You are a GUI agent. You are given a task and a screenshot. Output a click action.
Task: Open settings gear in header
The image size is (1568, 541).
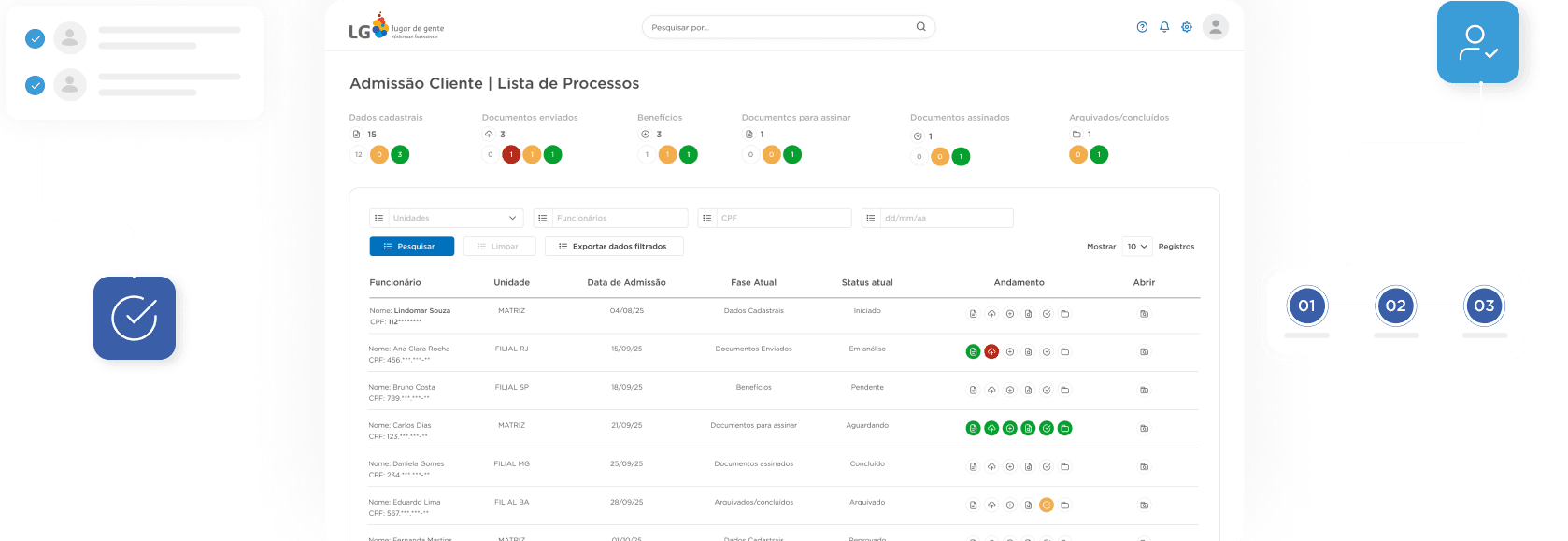coord(1187,27)
